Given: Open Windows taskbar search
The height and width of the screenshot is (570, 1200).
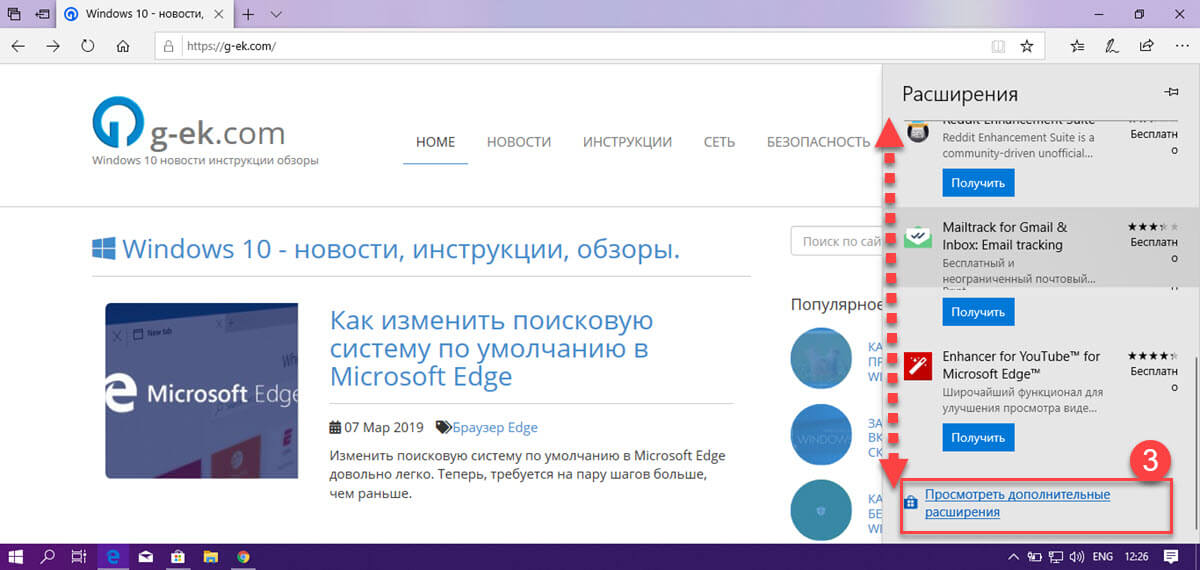Looking at the screenshot, I should (47, 557).
